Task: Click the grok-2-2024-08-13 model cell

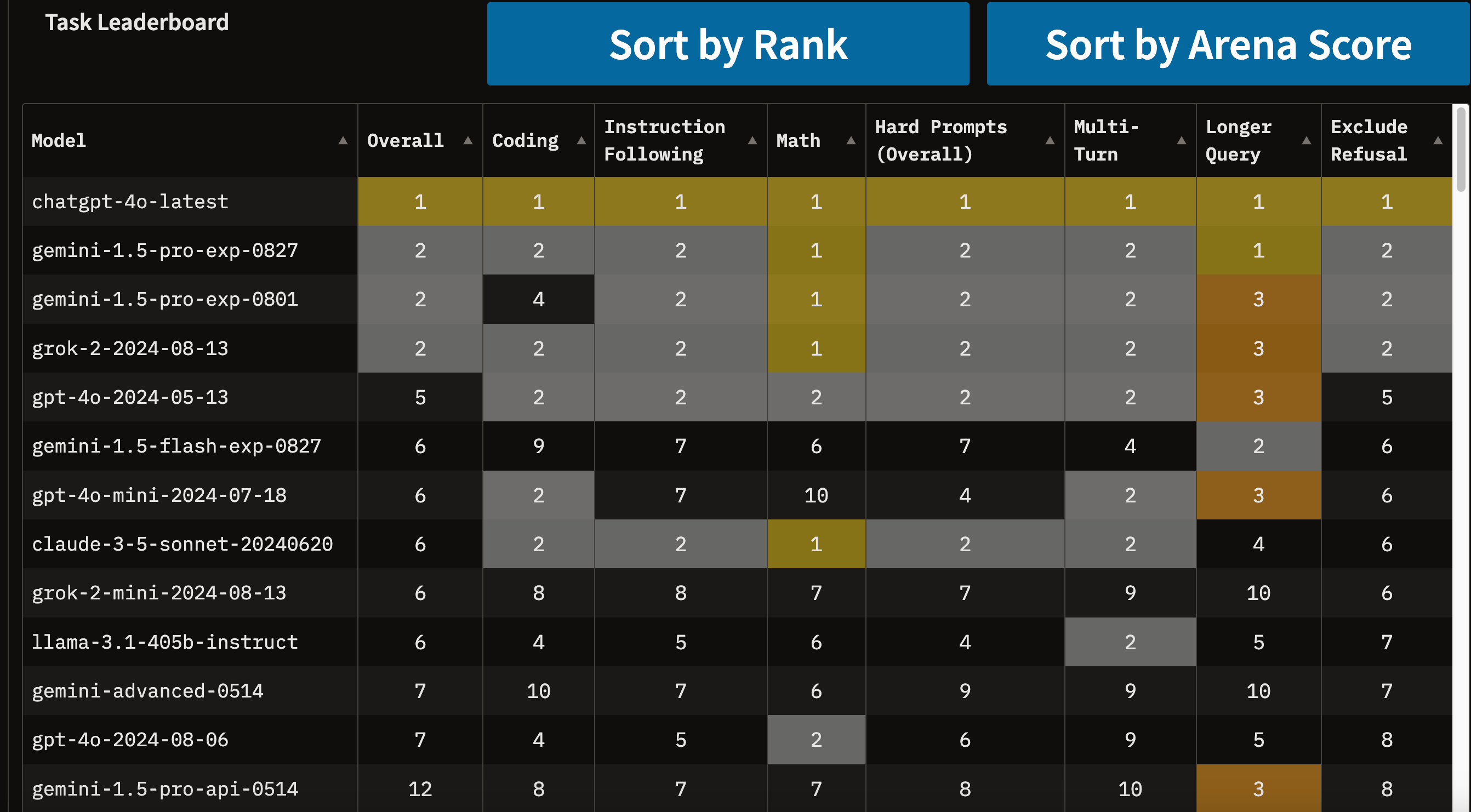Action: coord(130,348)
